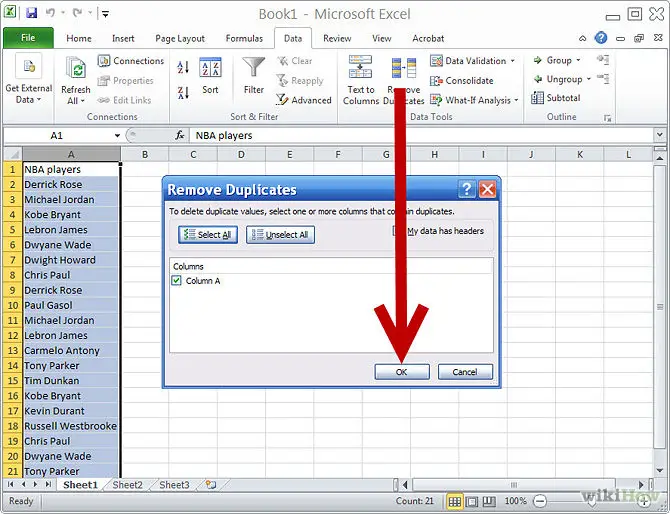Select the Tim Dunkan cell
This screenshot has height=514, width=670.
[71, 381]
